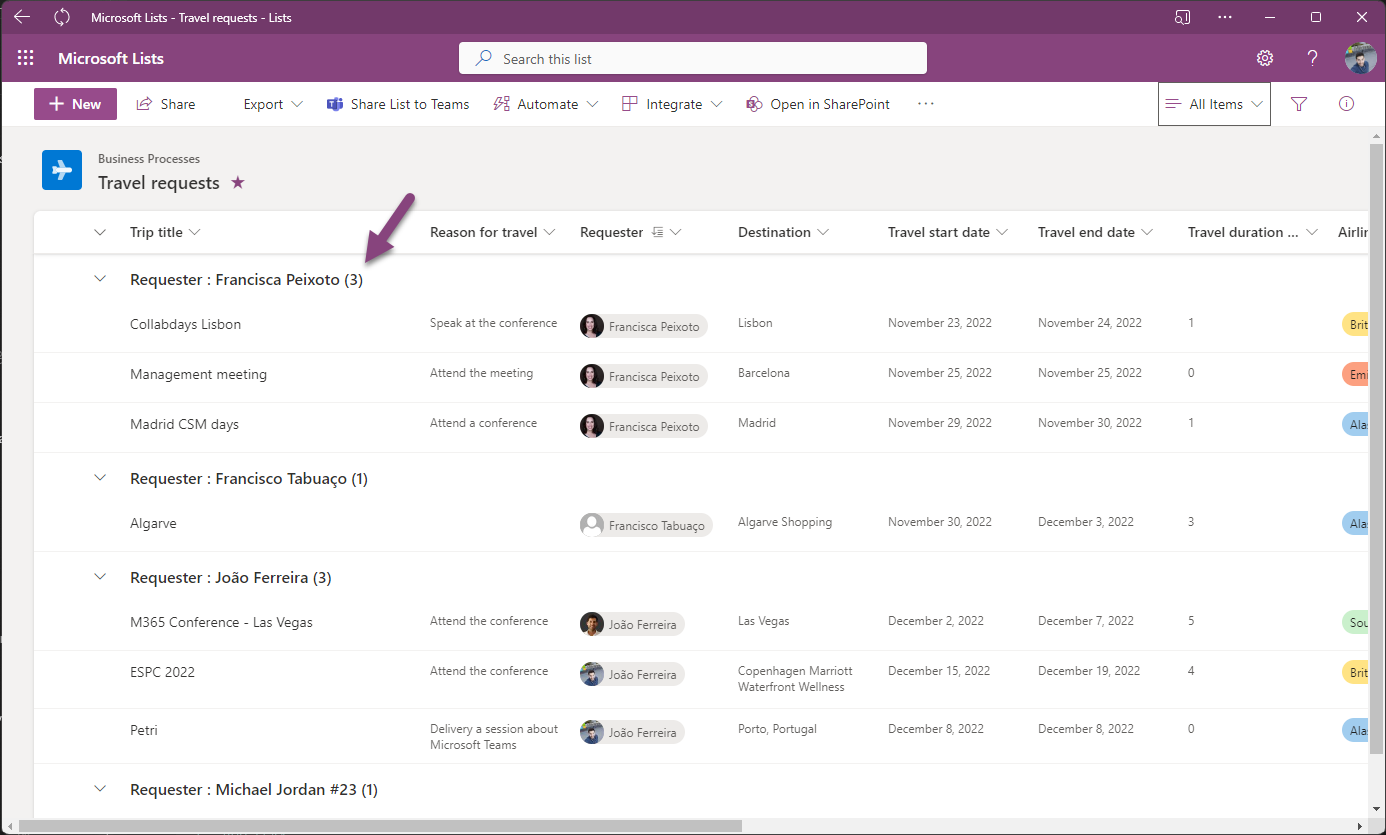Open the All Items view dropdown

click(x=1214, y=104)
